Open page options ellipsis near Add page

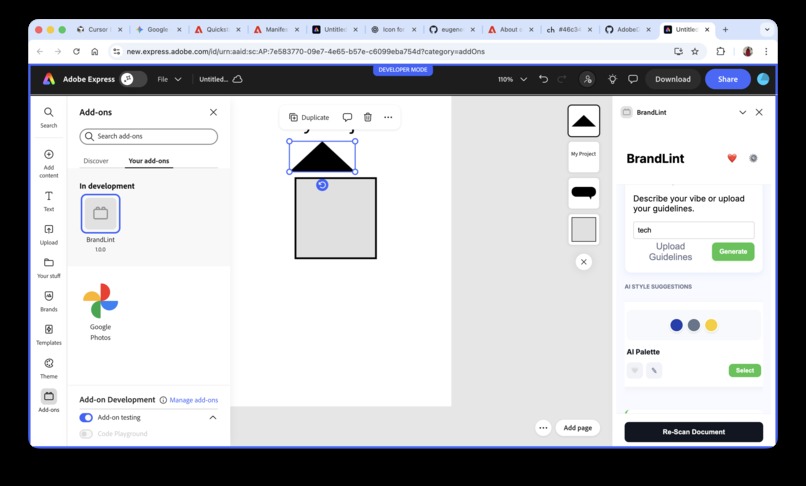(x=543, y=428)
